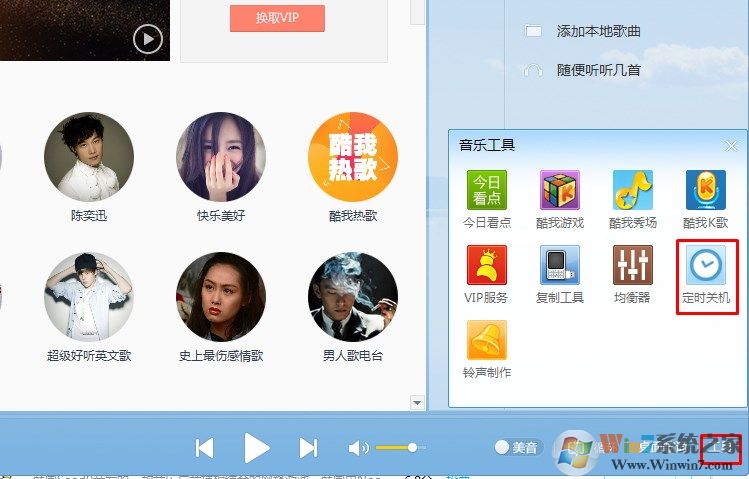Image resolution: width=749 pixels, height=479 pixels.
Task: Open the 超级好听英文歌 thumbnail
Action: 89,297
